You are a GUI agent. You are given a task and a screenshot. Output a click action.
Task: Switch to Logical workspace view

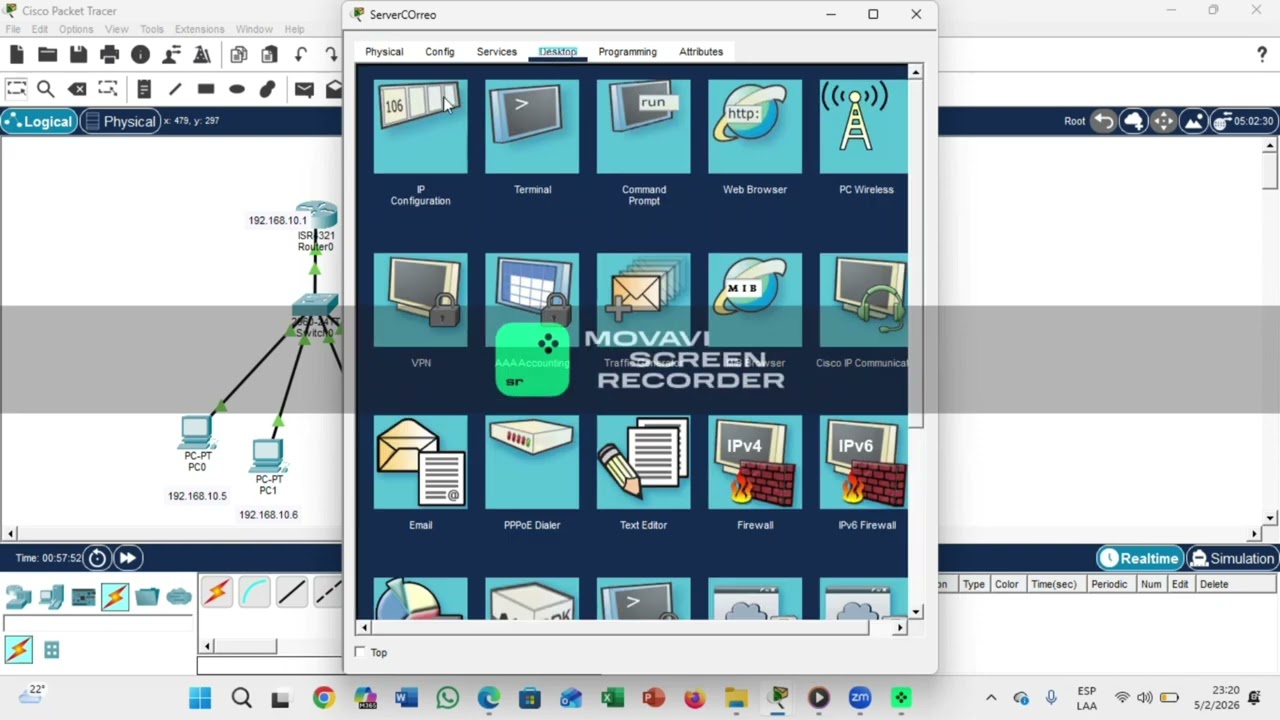(x=38, y=121)
